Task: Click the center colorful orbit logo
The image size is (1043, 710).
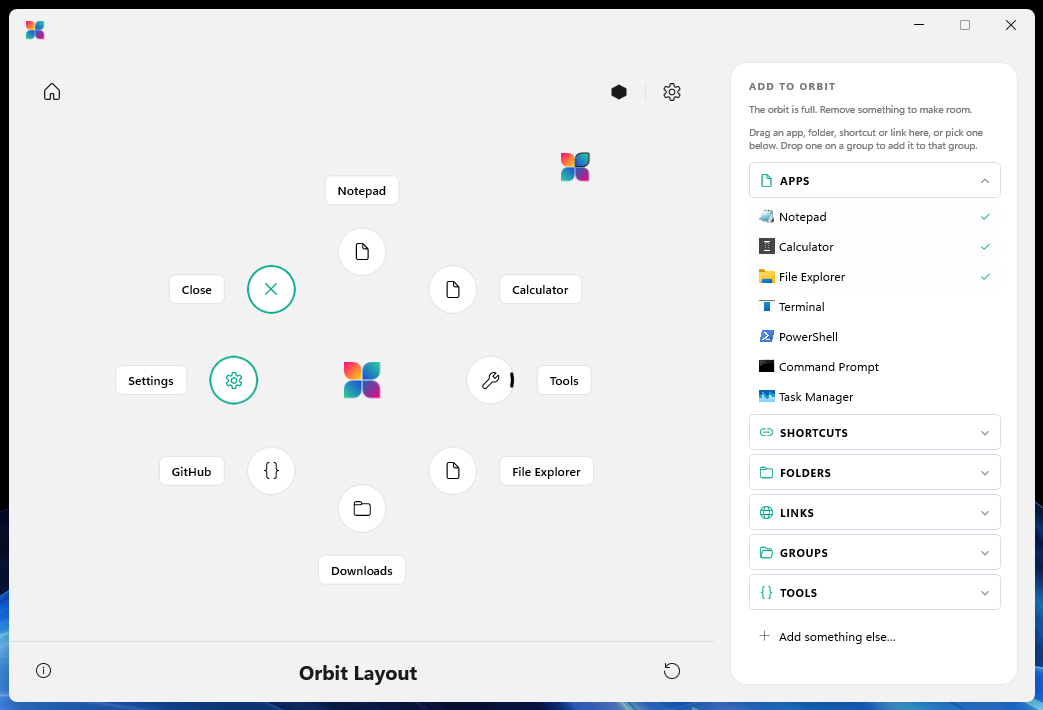Action: click(362, 381)
